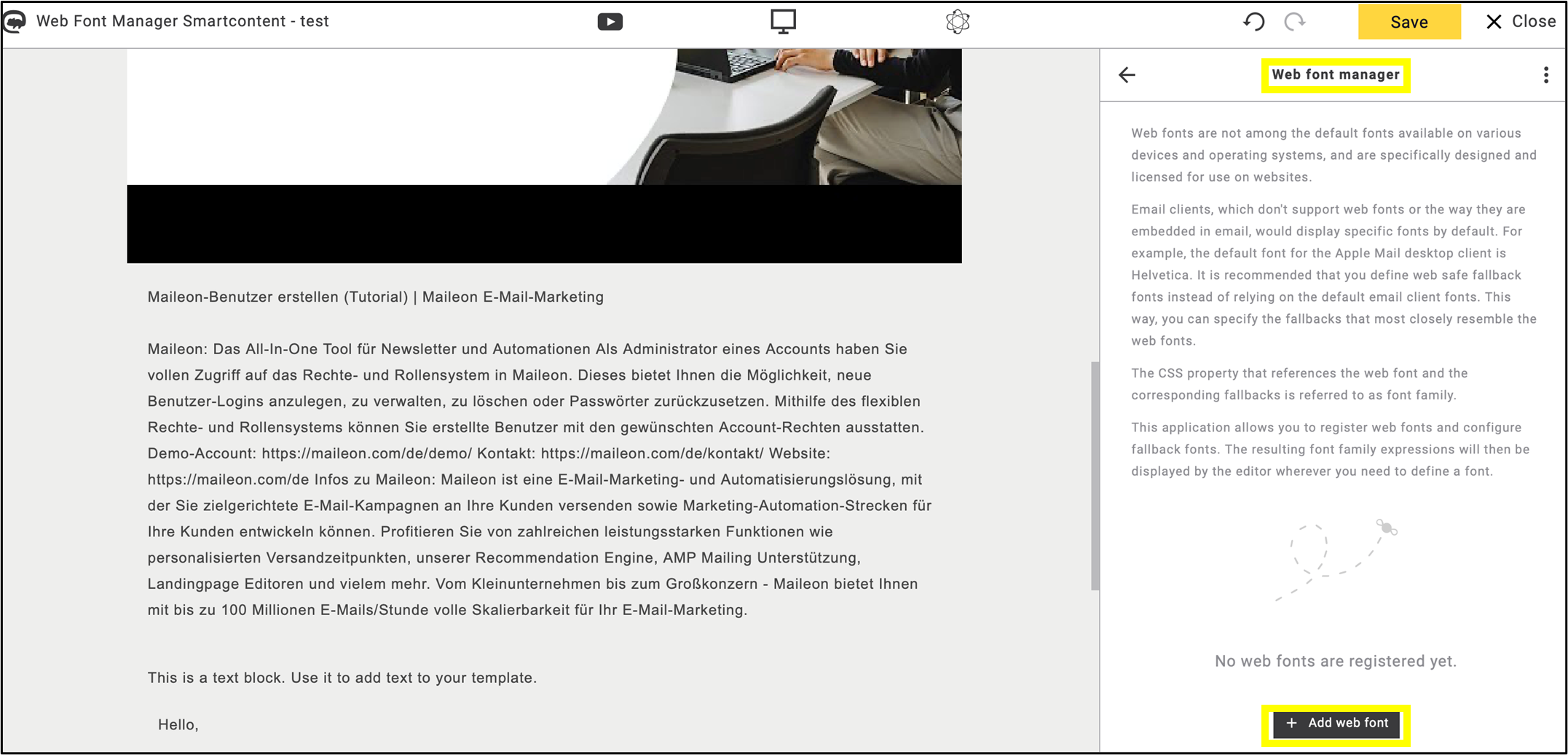Click the Add web font button
Image resolution: width=1568 pixels, height=755 pixels.
pyautogui.click(x=1336, y=723)
